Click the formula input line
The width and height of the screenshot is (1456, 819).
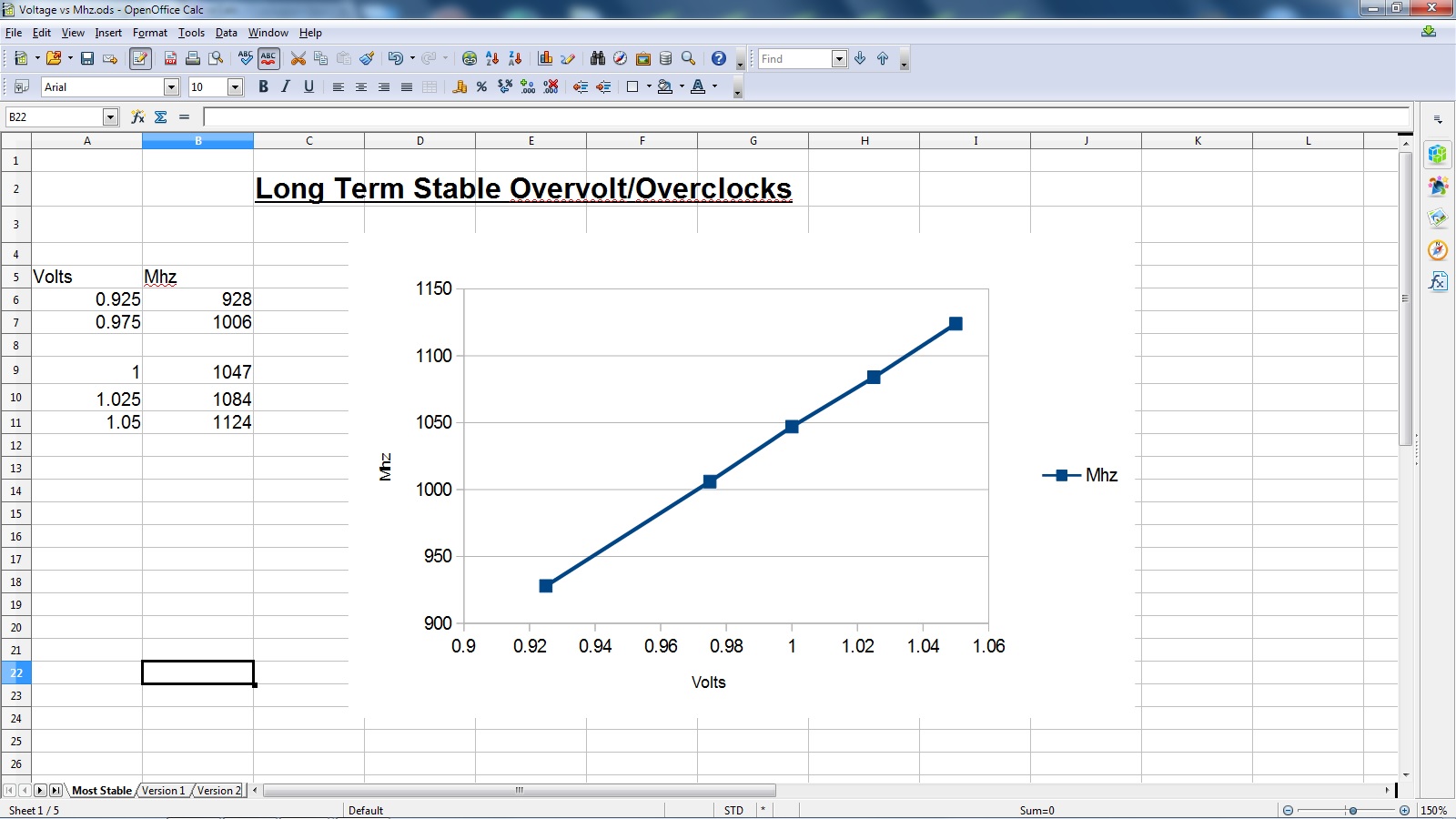pyautogui.click(x=805, y=116)
